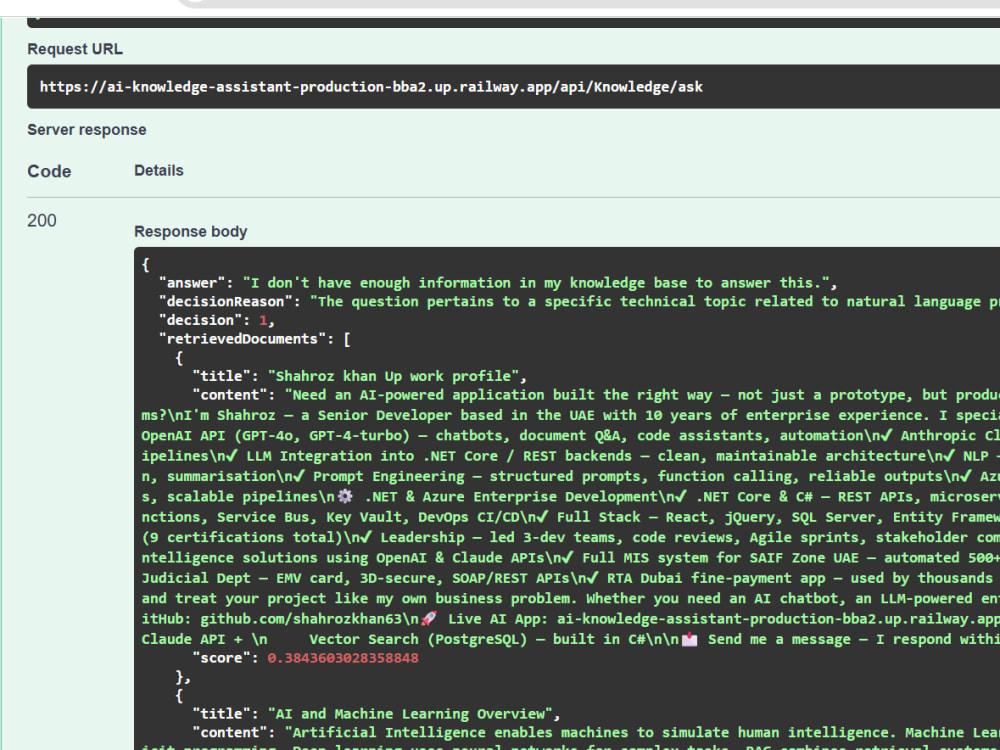The width and height of the screenshot is (1000, 750).
Task: Click the 'Code' column header
Action: pyautogui.click(x=49, y=171)
